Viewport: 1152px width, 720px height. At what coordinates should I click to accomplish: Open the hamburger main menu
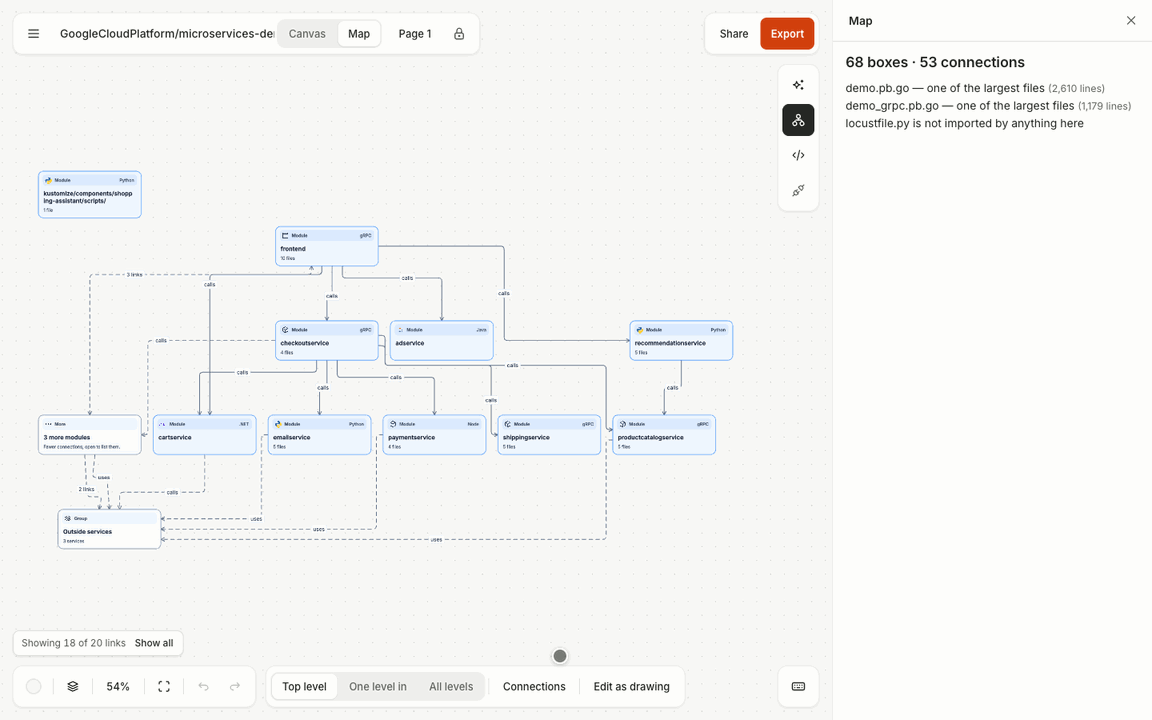(x=34, y=34)
